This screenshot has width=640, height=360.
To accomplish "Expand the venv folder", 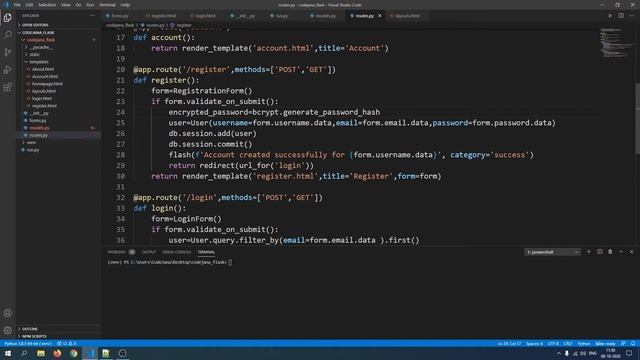I will point(31,142).
